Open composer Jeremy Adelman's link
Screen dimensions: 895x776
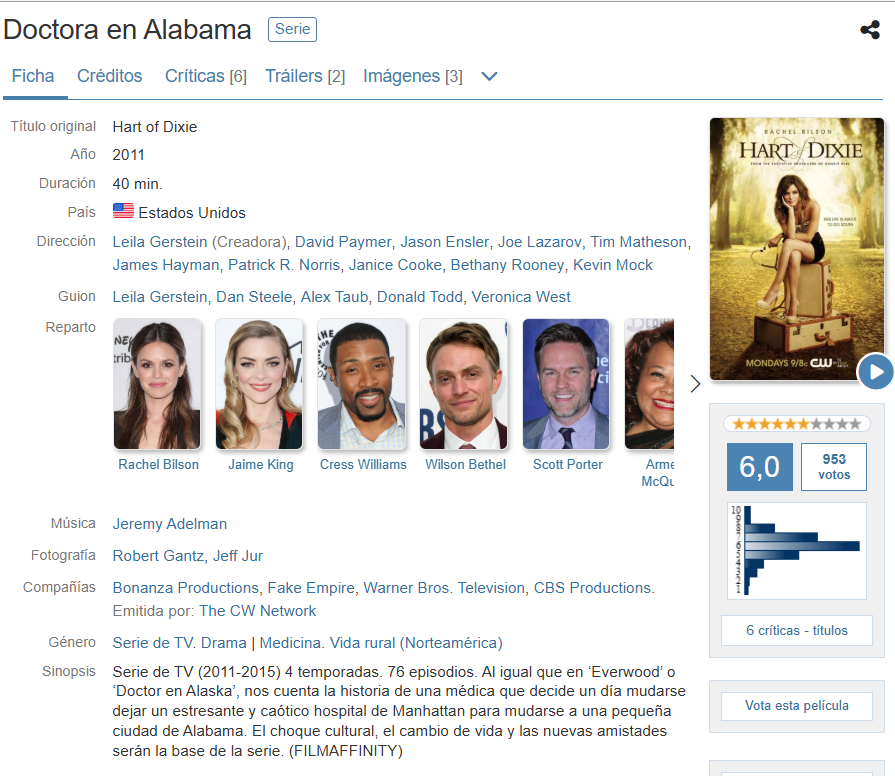[170, 524]
